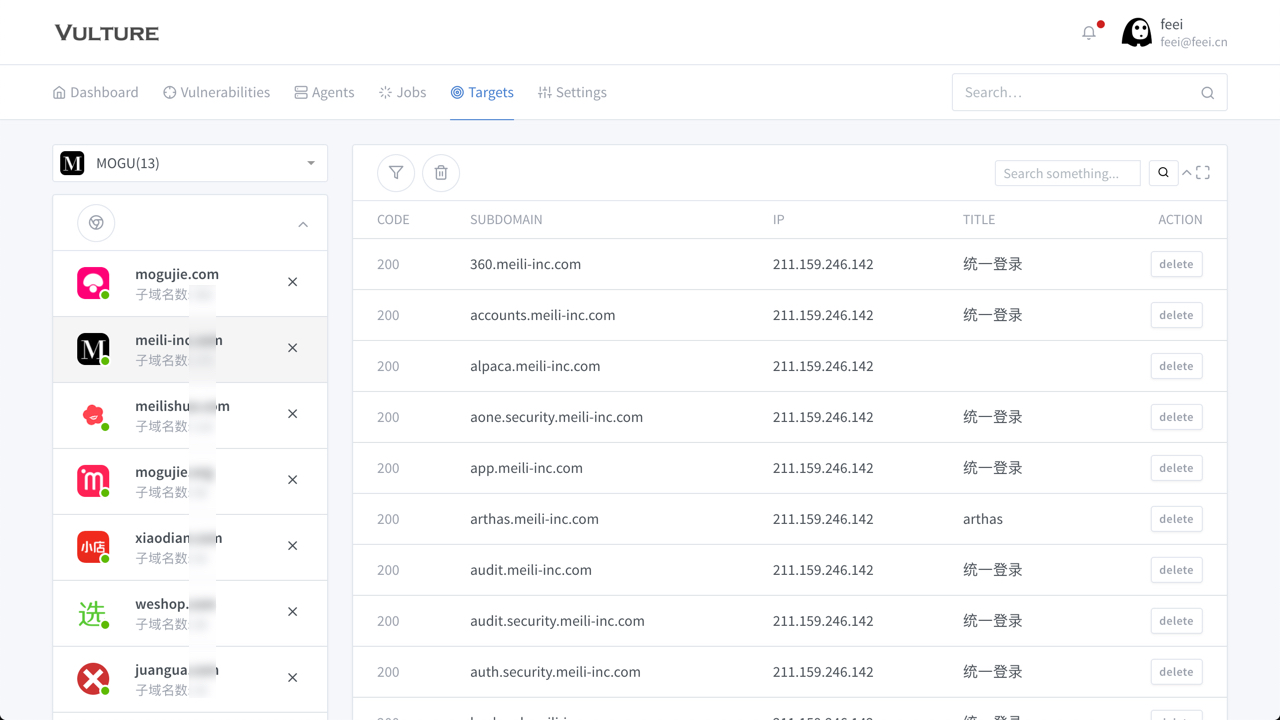This screenshot has height=720, width=1280.
Task: Click the juangua red X logo
Action: tap(93, 679)
